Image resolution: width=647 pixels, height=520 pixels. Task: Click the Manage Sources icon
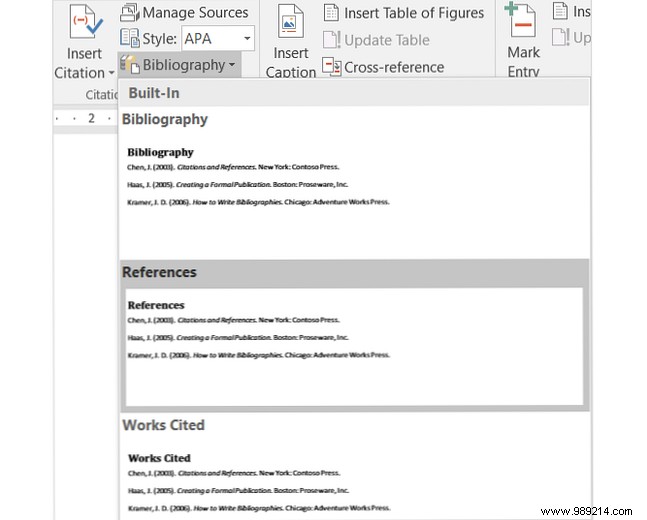click(130, 12)
